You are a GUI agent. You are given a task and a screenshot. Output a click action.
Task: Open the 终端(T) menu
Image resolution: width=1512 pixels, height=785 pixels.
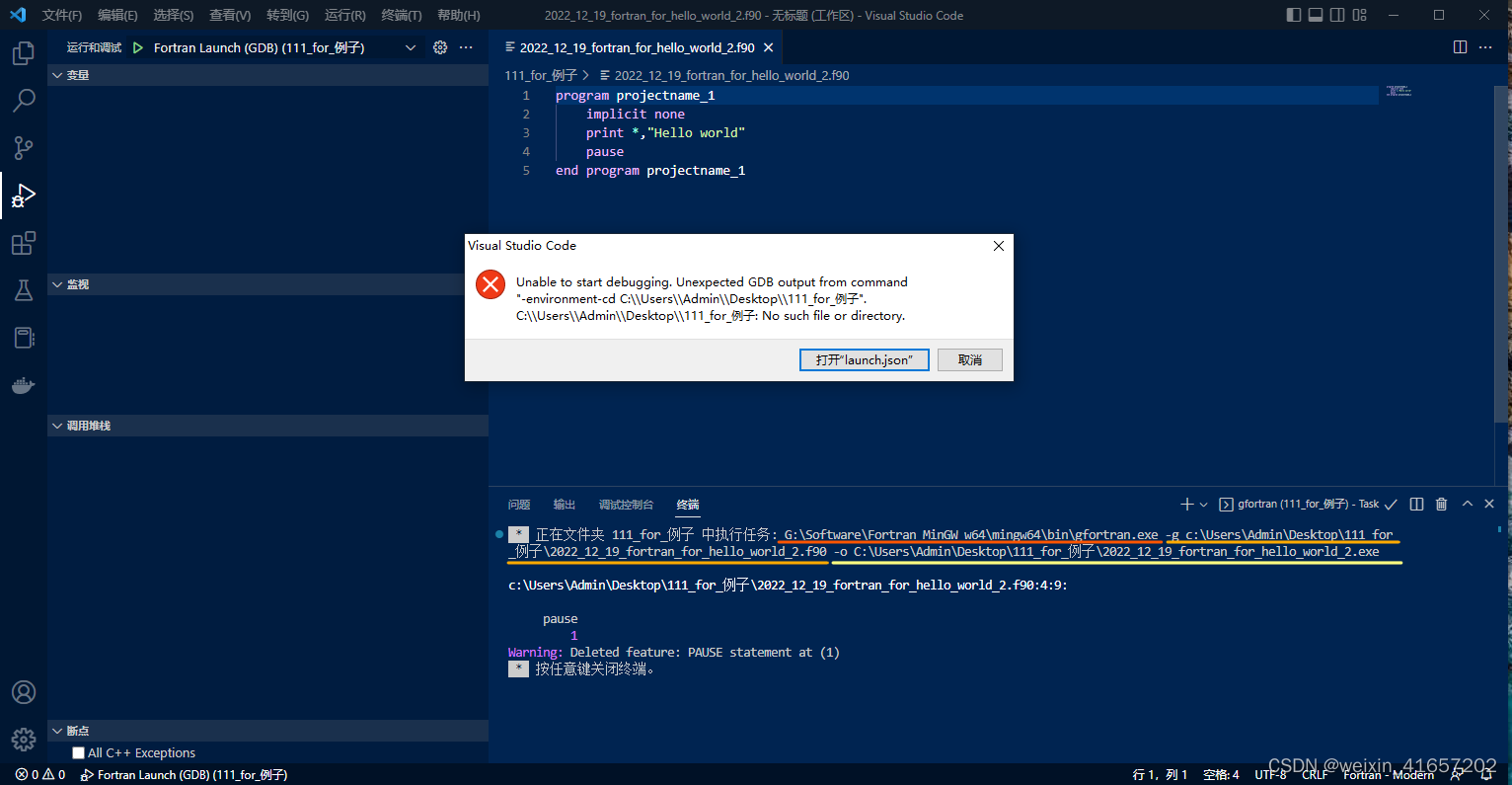click(x=400, y=15)
